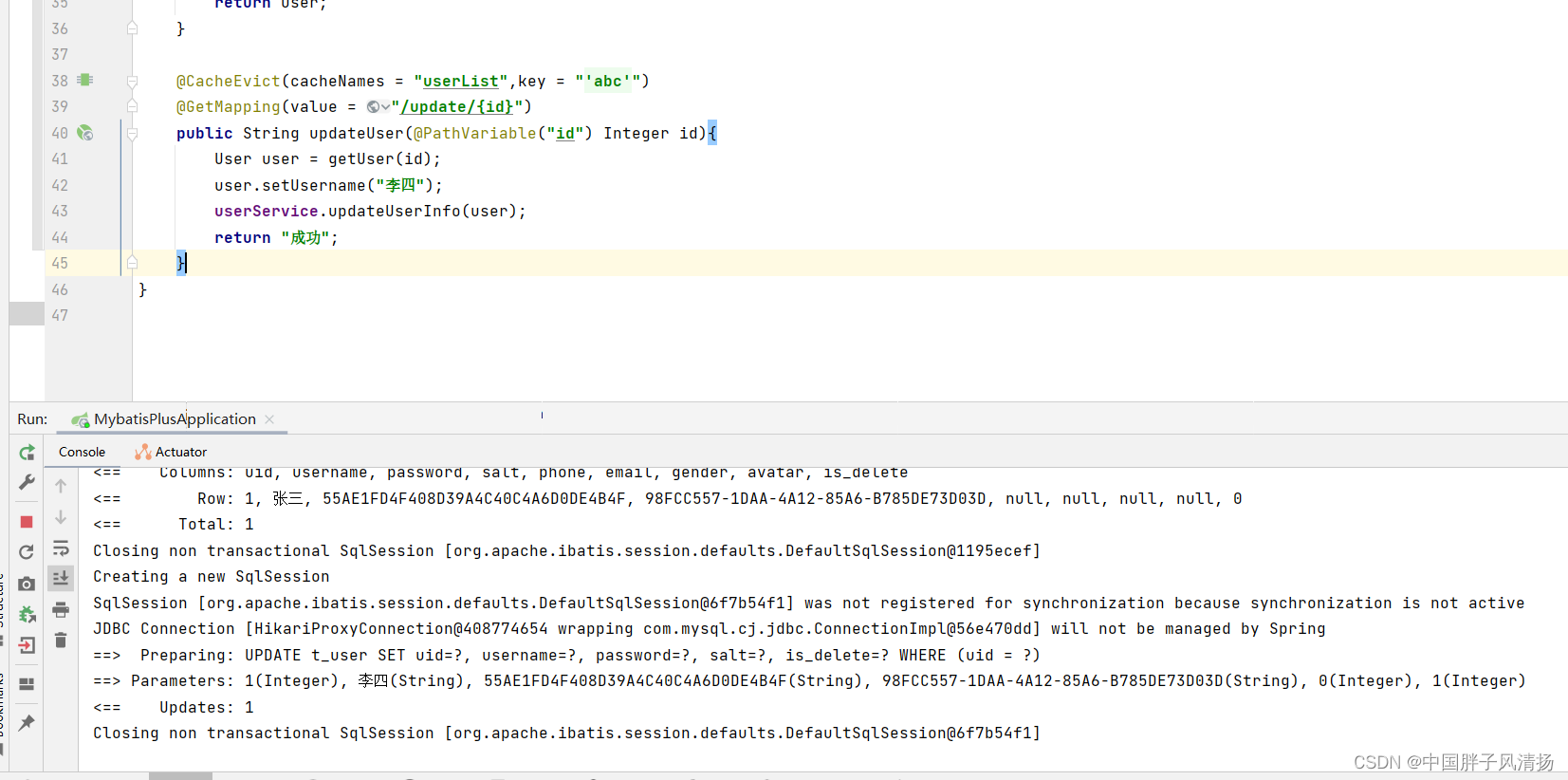Click the fold end marker on line 36
The image size is (1568, 780).
click(x=133, y=28)
